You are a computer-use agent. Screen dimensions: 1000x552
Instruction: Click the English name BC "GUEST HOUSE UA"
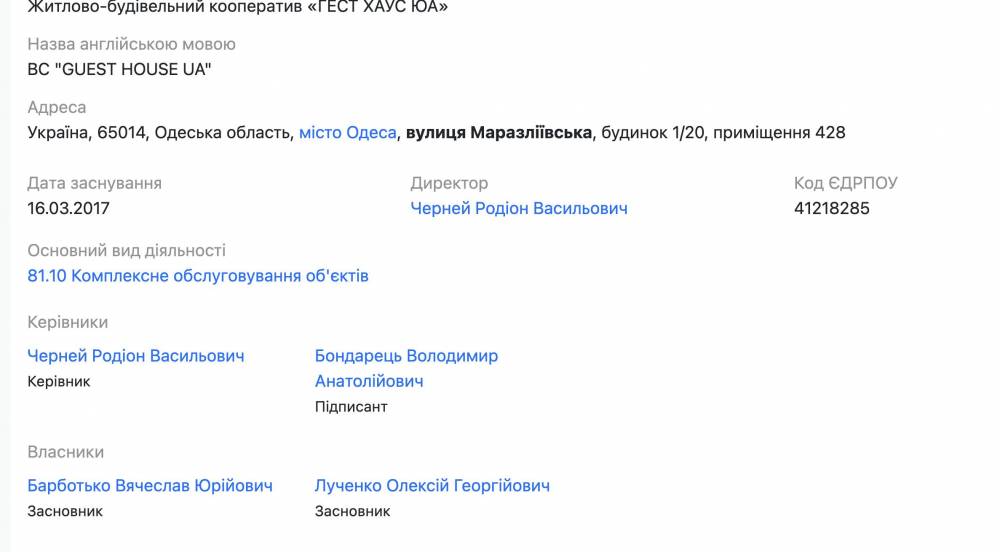point(120,69)
